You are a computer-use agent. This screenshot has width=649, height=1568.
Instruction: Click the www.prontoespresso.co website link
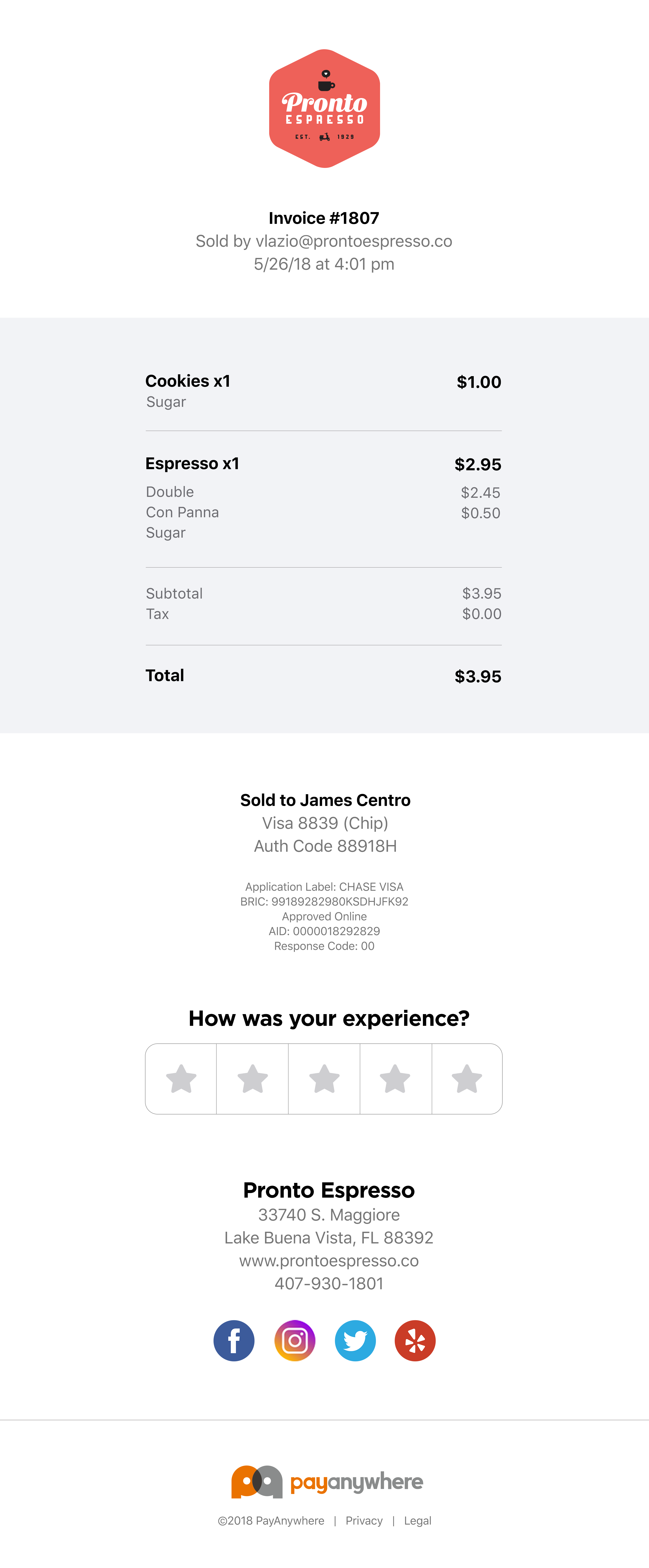[x=329, y=1261]
